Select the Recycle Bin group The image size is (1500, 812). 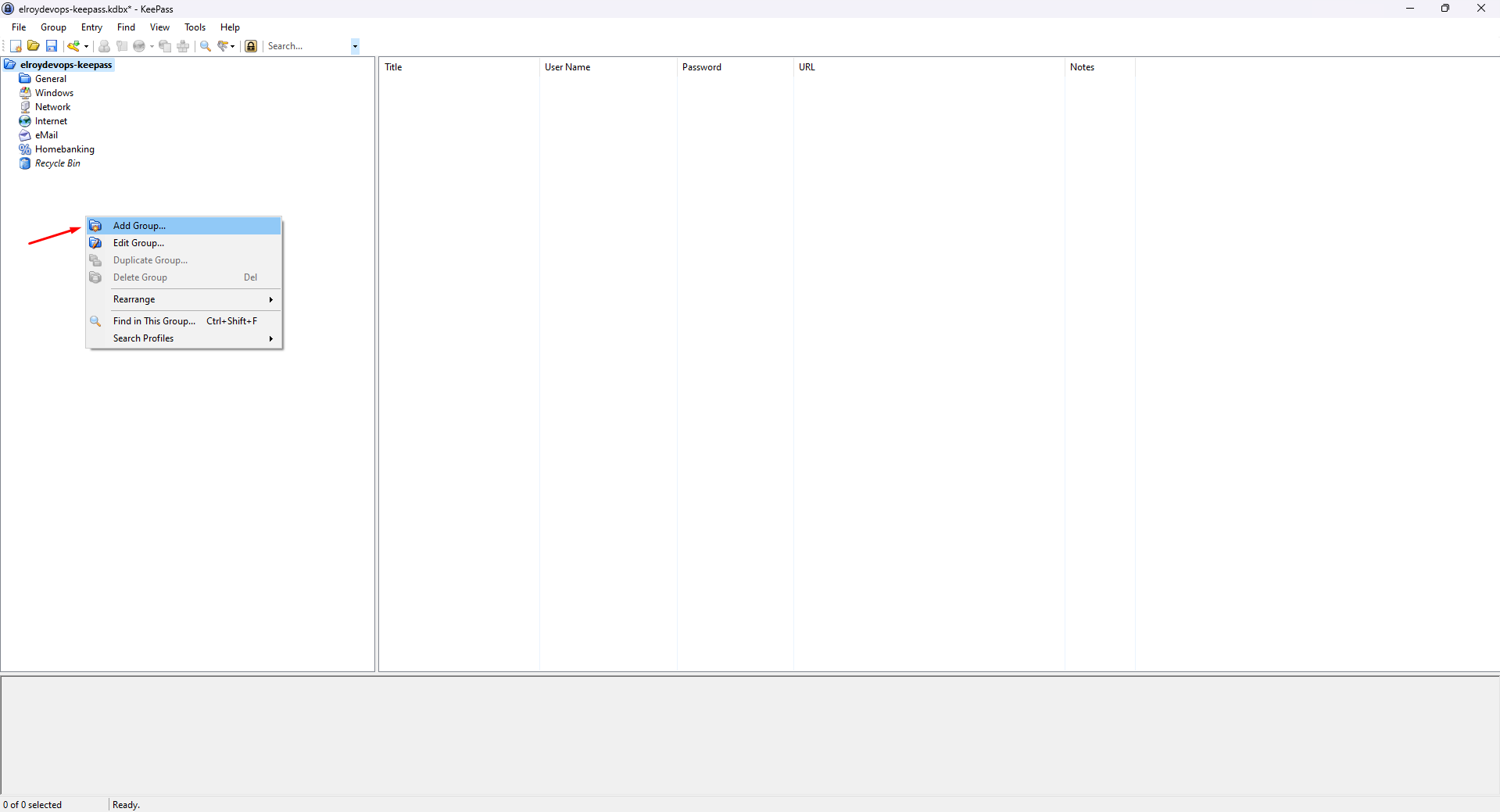click(x=57, y=163)
